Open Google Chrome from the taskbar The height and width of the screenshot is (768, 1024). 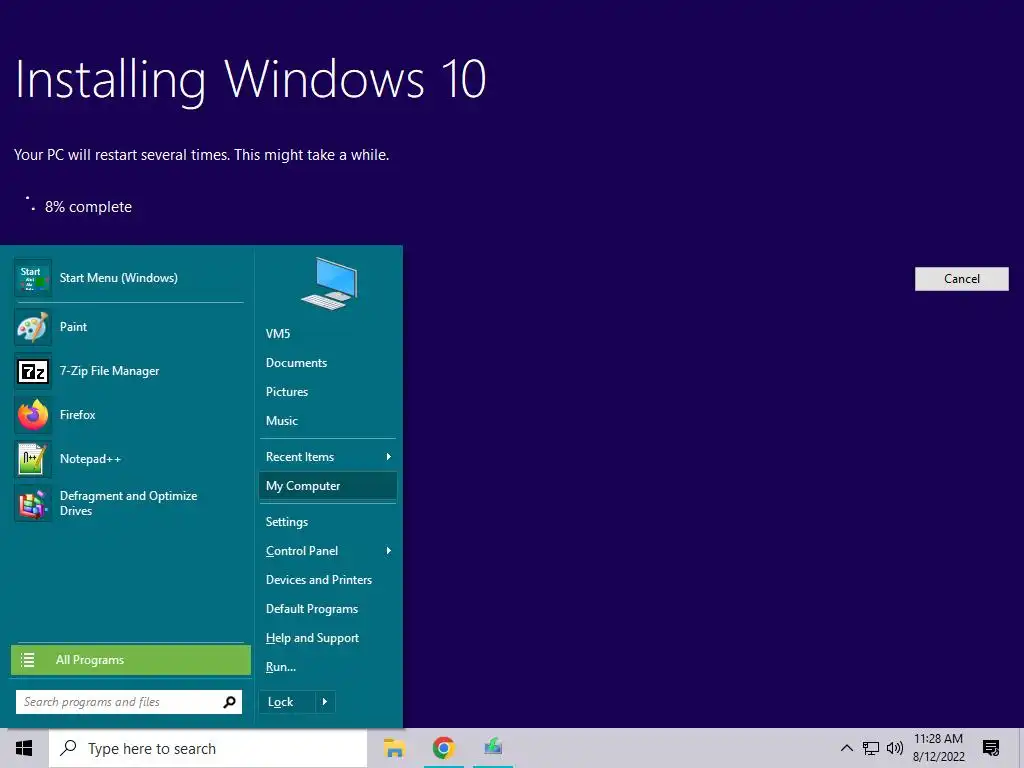(443, 748)
